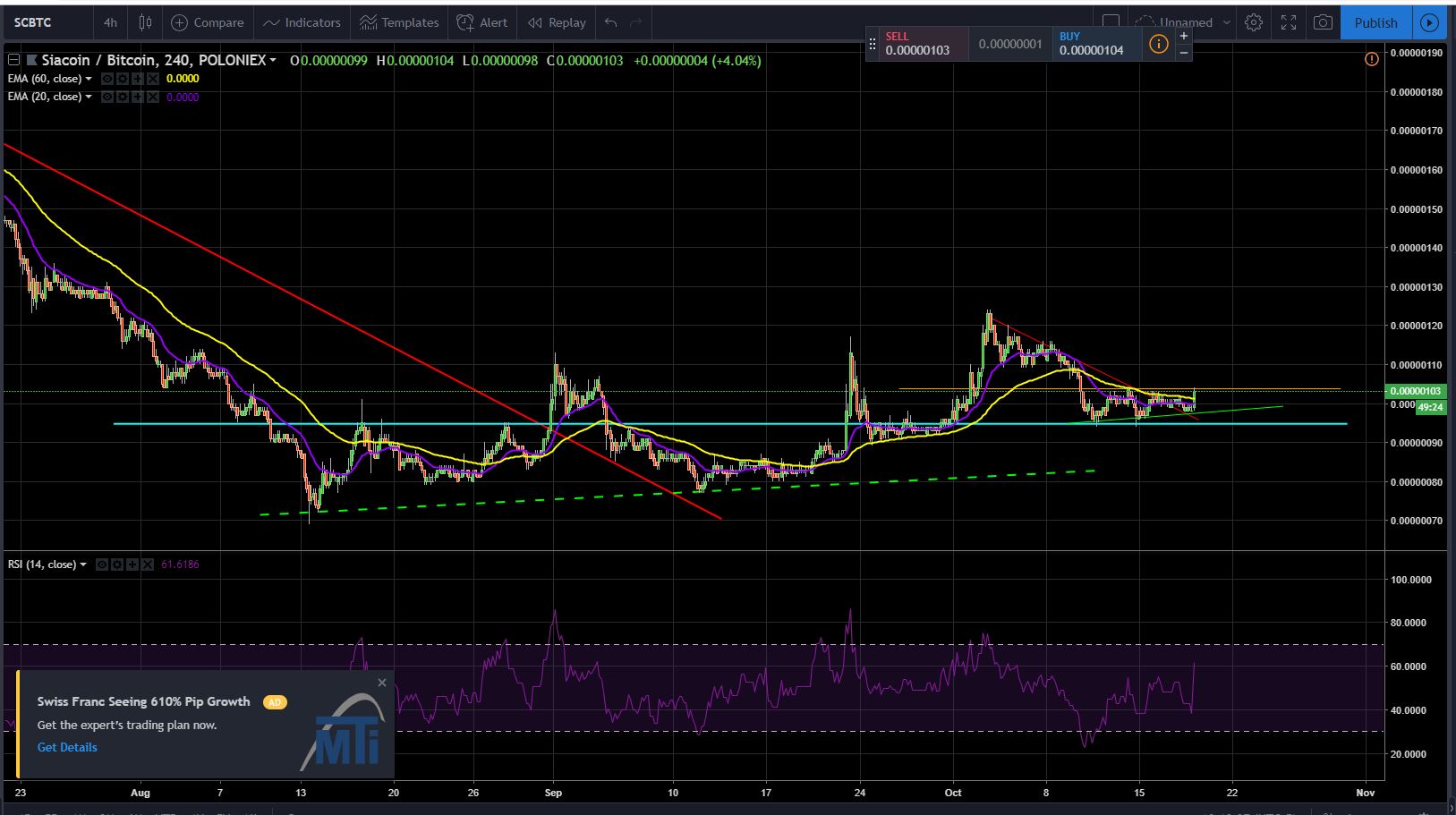The image size is (1456, 815).
Task: Click the Oct date label on time axis
Action: coord(952,792)
